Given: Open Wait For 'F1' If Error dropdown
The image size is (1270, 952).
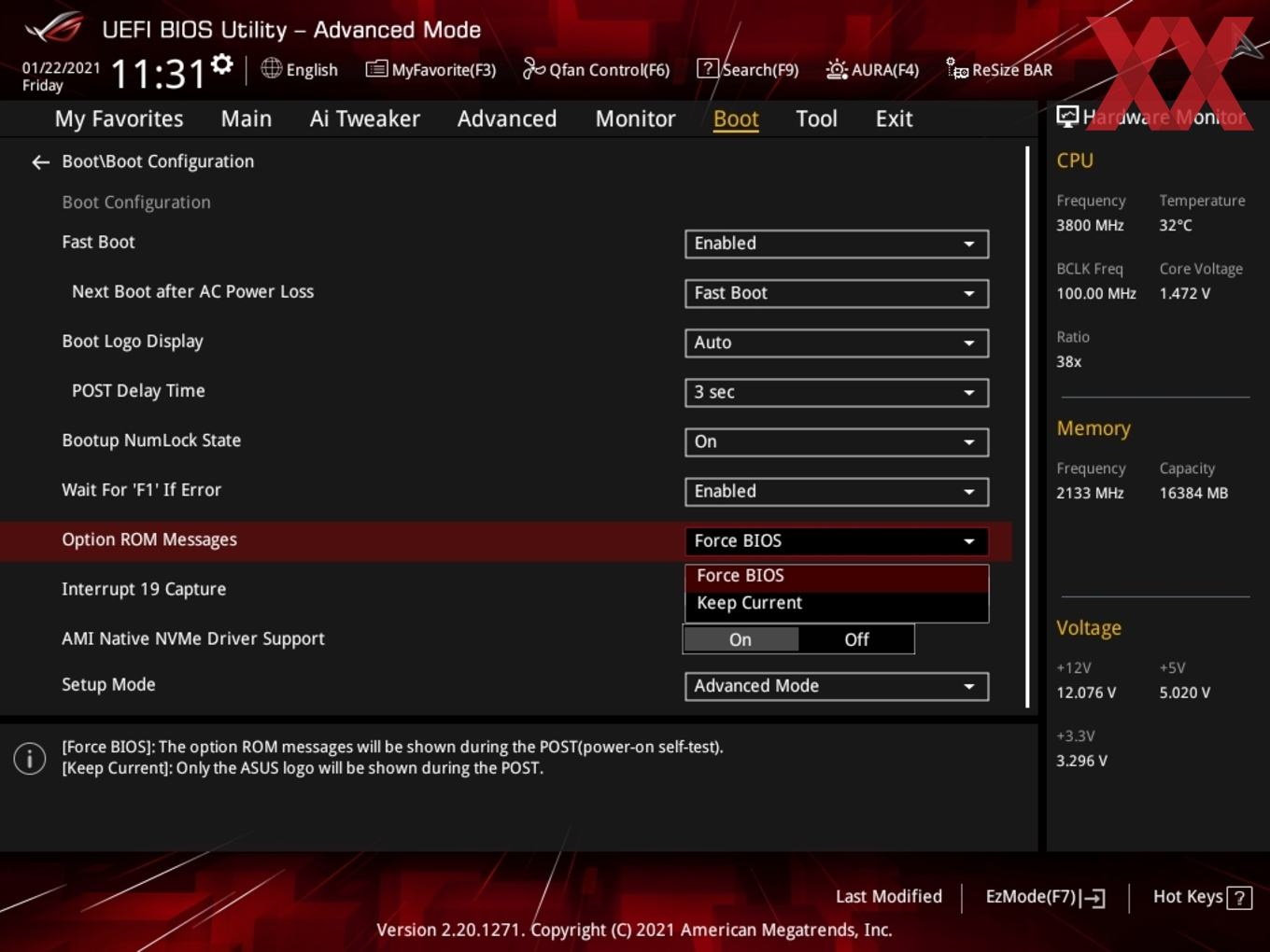Looking at the screenshot, I should point(837,491).
